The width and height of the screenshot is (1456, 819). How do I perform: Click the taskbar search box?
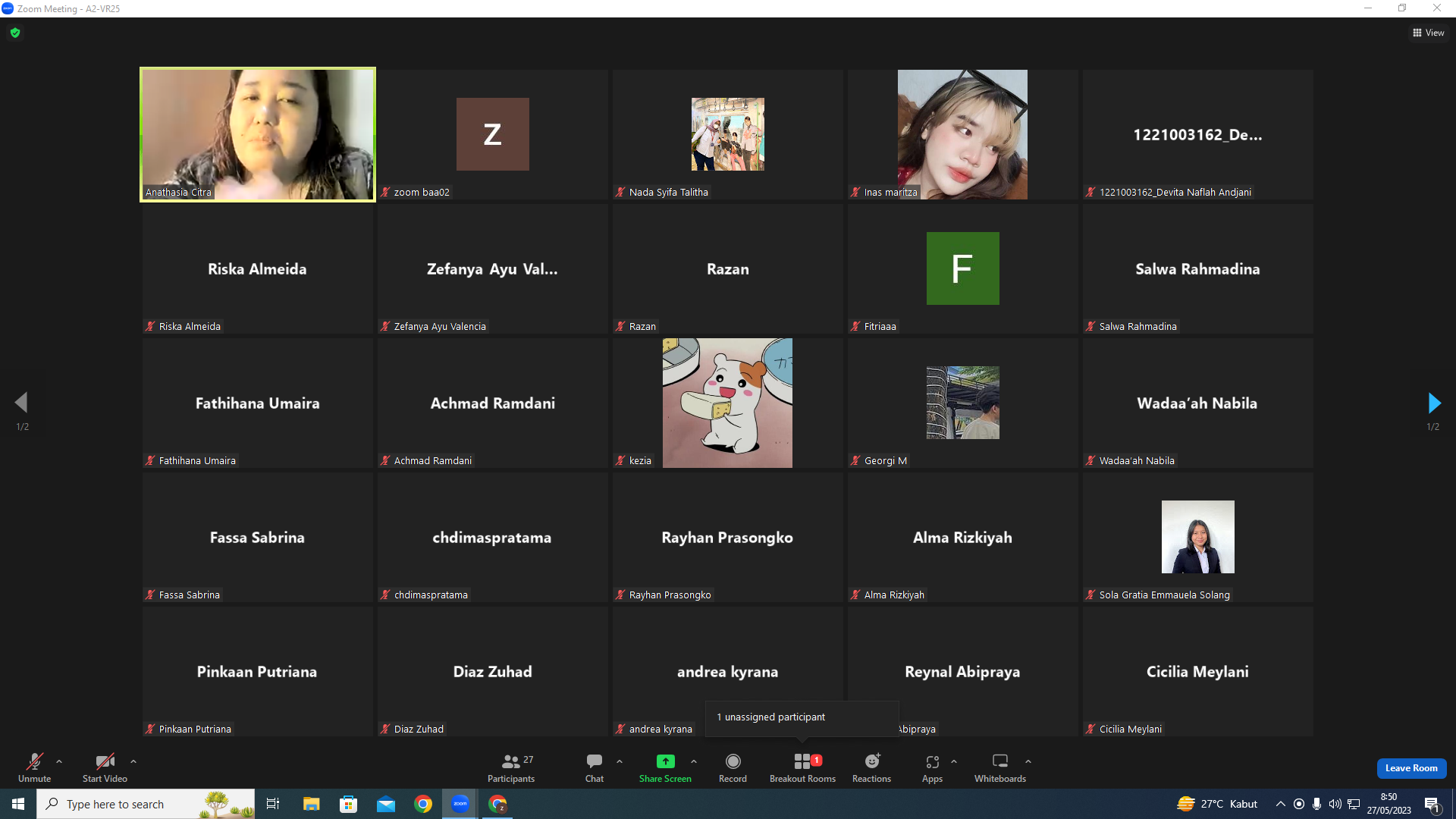pos(146,804)
